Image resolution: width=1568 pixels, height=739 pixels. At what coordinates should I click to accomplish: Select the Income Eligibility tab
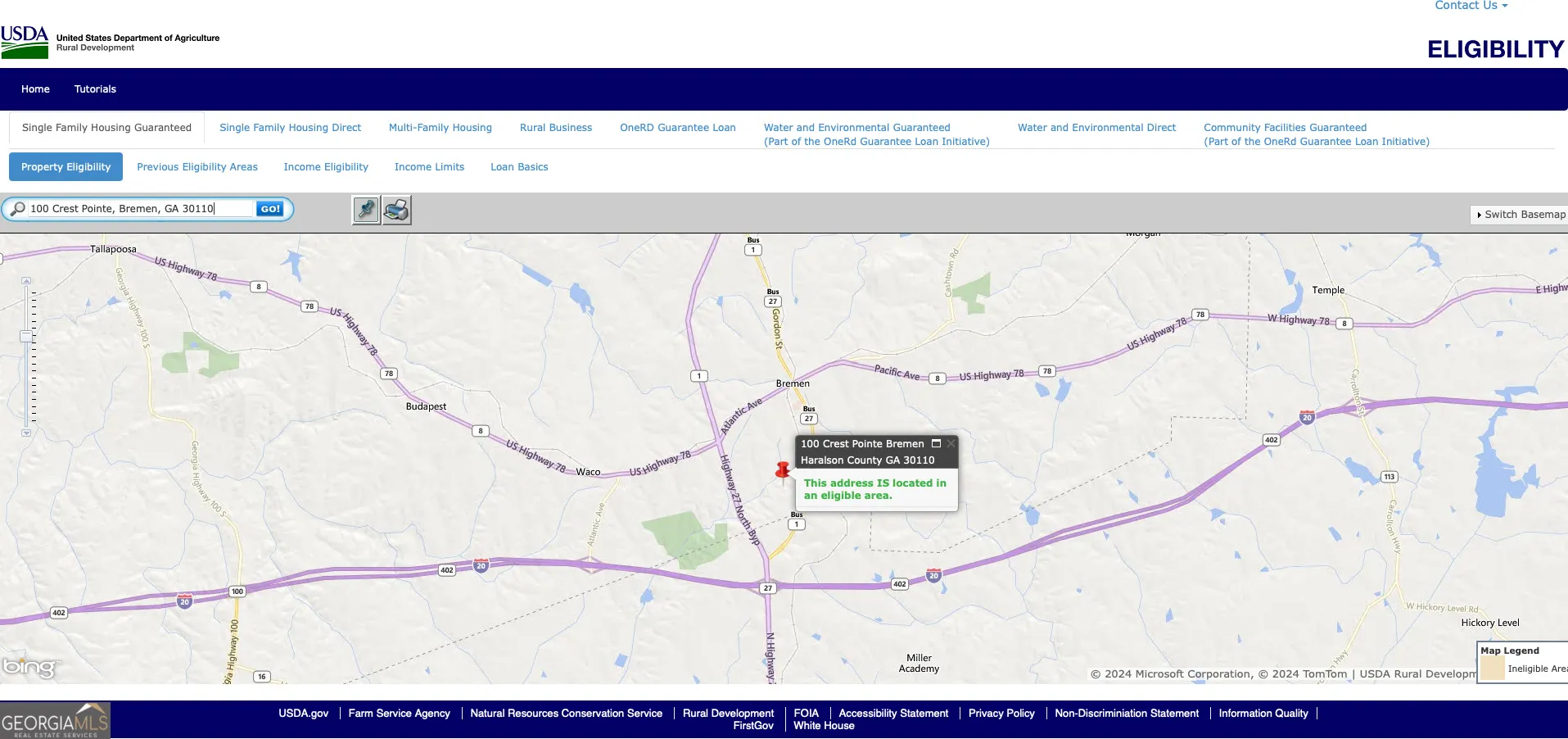[x=326, y=167]
